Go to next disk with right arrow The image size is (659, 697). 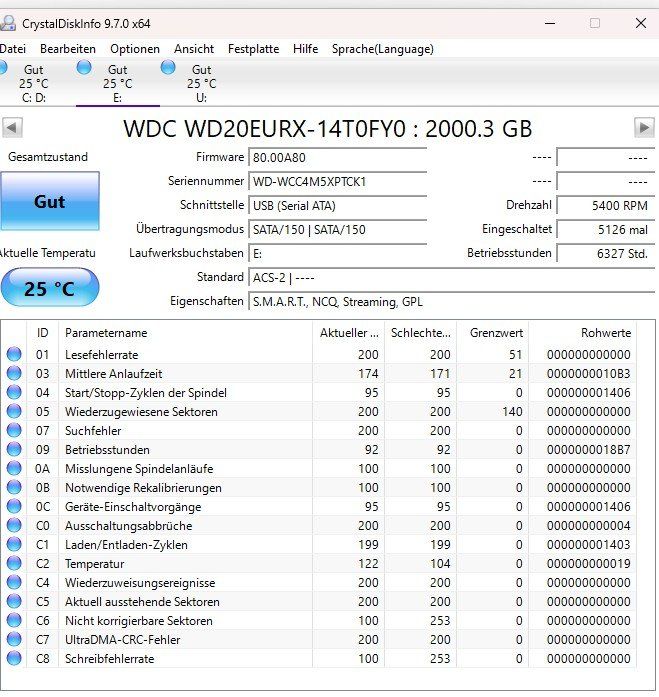point(644,128)
